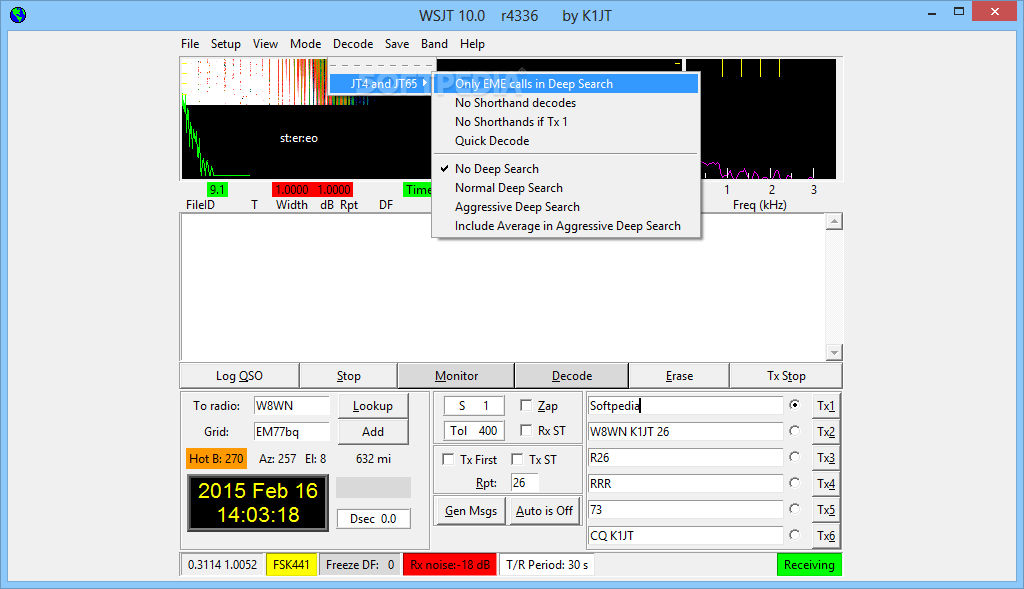Click the decoded text scrollbar up arrow

pos(834,222)
